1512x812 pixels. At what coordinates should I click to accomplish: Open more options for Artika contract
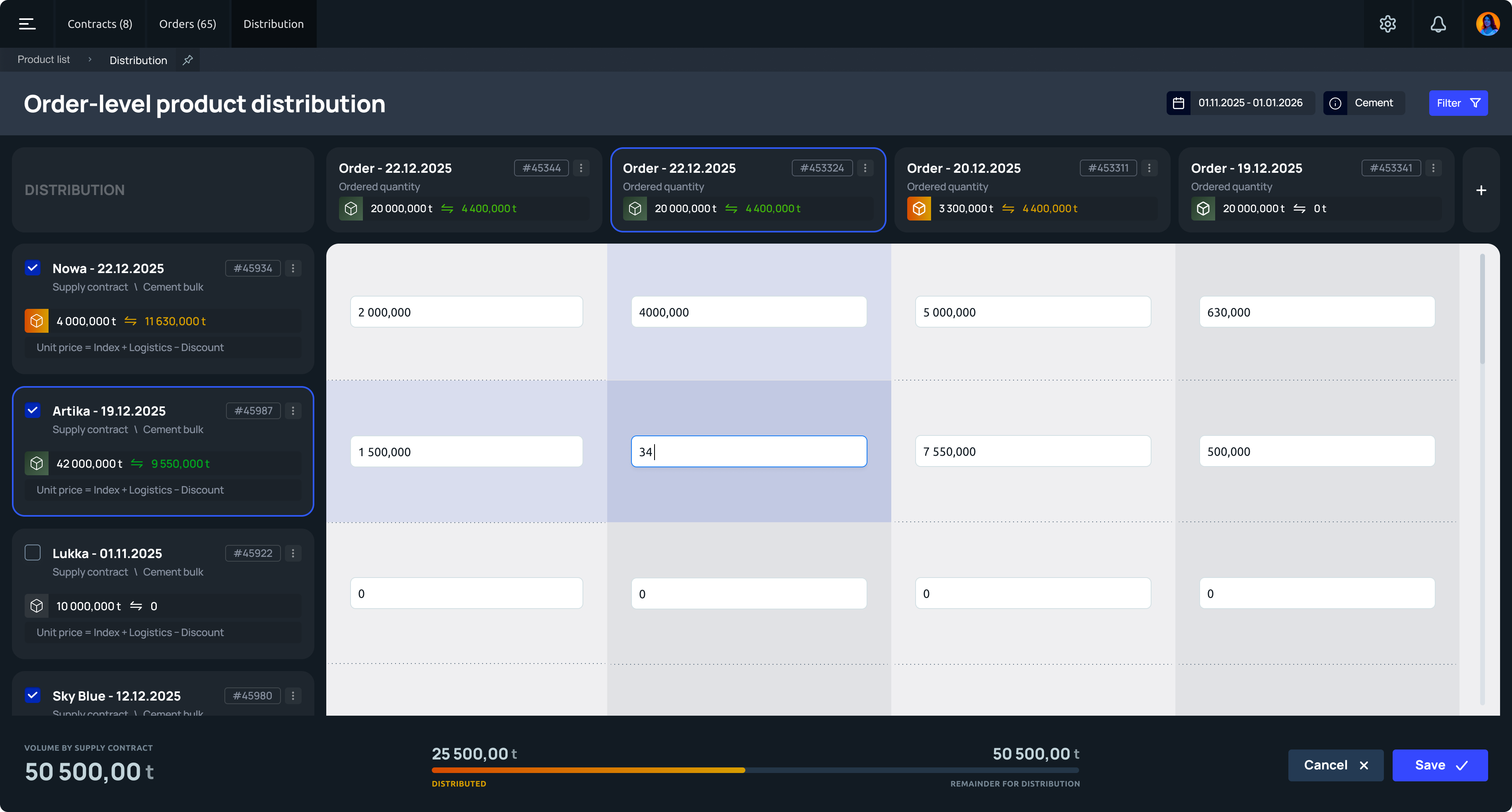[293, 411]
